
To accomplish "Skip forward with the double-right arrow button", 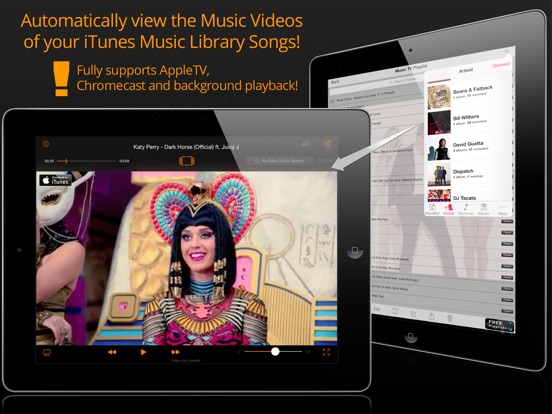I will pyautogui.click(x=175, y=352).
